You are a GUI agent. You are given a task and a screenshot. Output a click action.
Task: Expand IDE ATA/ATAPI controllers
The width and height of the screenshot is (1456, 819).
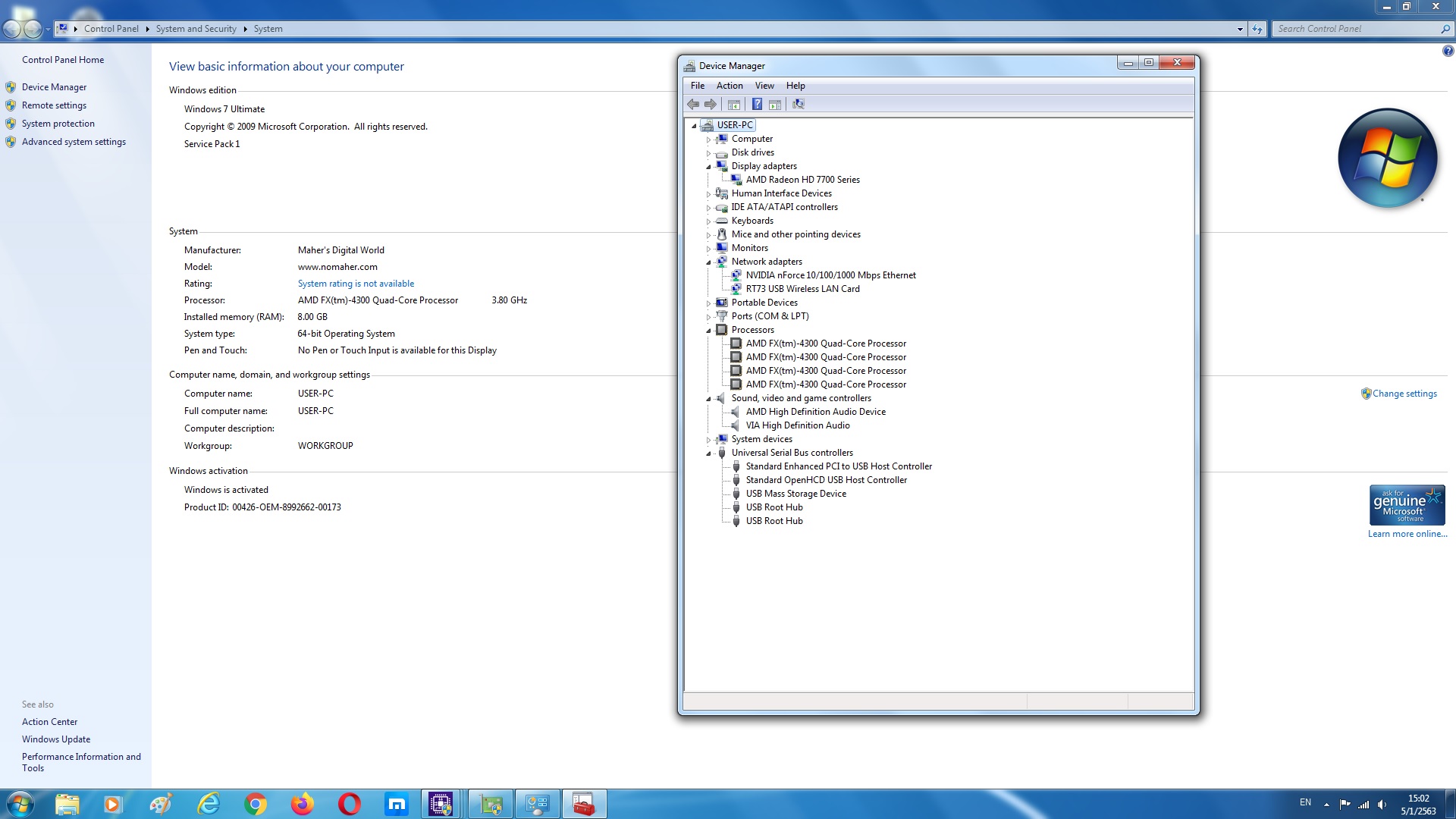tap(708, 208)
